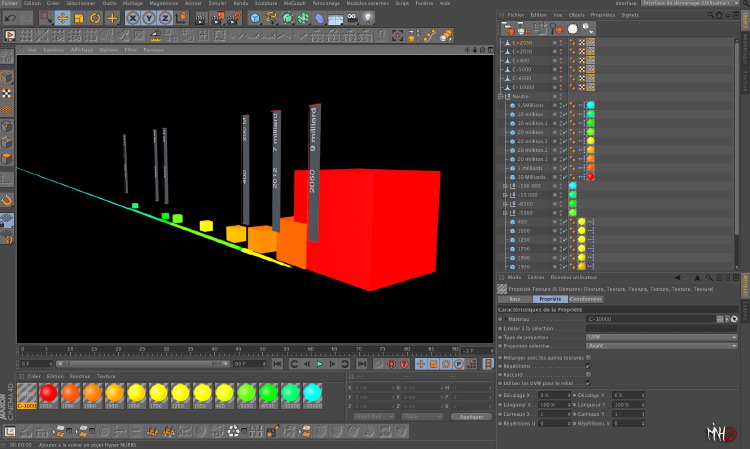
Task: Open the Projection sélective dropdown
Action: [x=662, y=346]
